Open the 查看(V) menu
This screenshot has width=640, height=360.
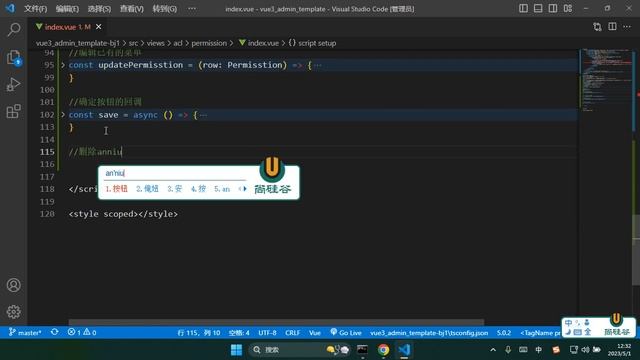coord(131,9)
